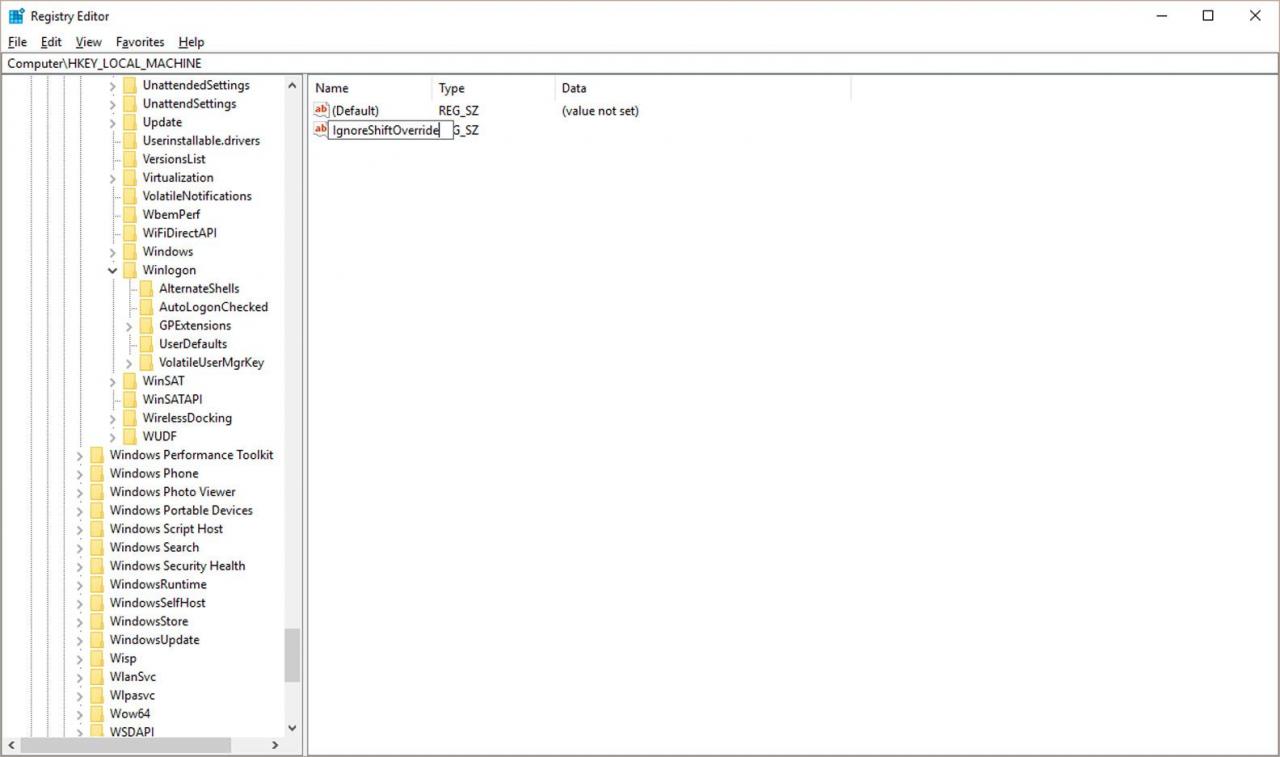Image resolution: width=1280 pixels, height=757 pixels.
Task: Sort values by Type column header
Action: point(494,88)
